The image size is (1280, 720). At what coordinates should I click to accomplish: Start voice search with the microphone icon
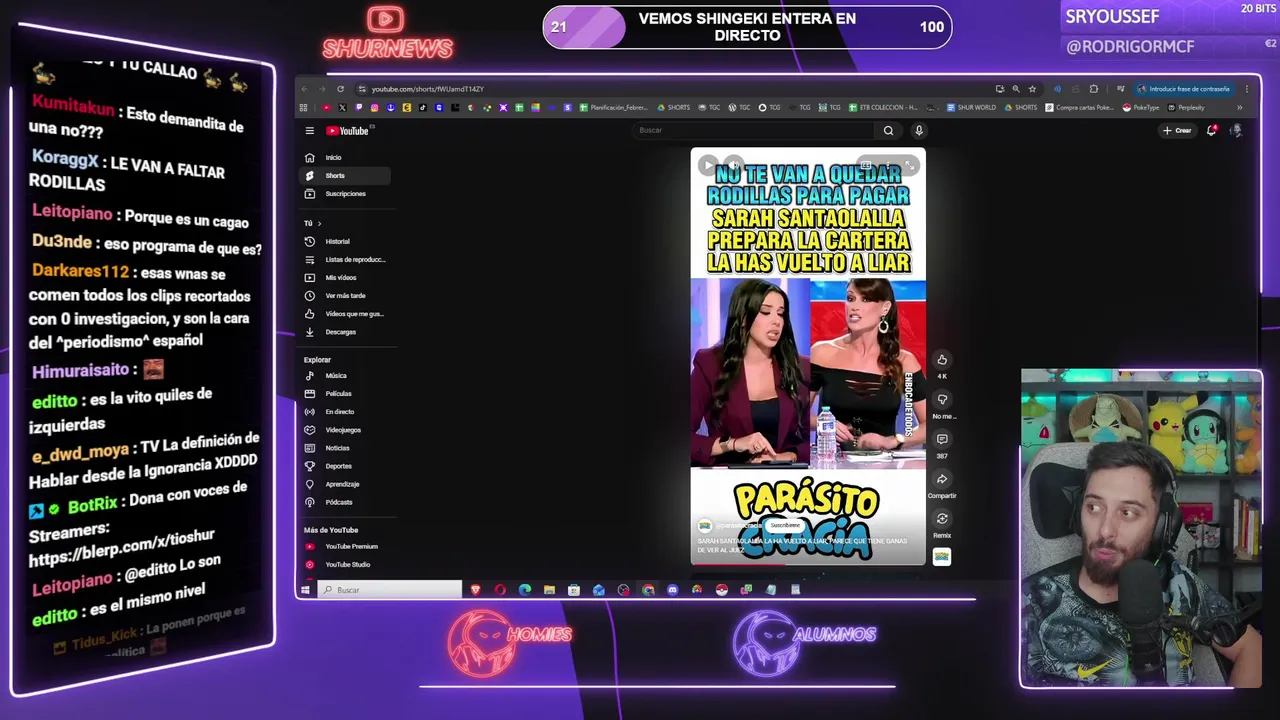point(919,130)
